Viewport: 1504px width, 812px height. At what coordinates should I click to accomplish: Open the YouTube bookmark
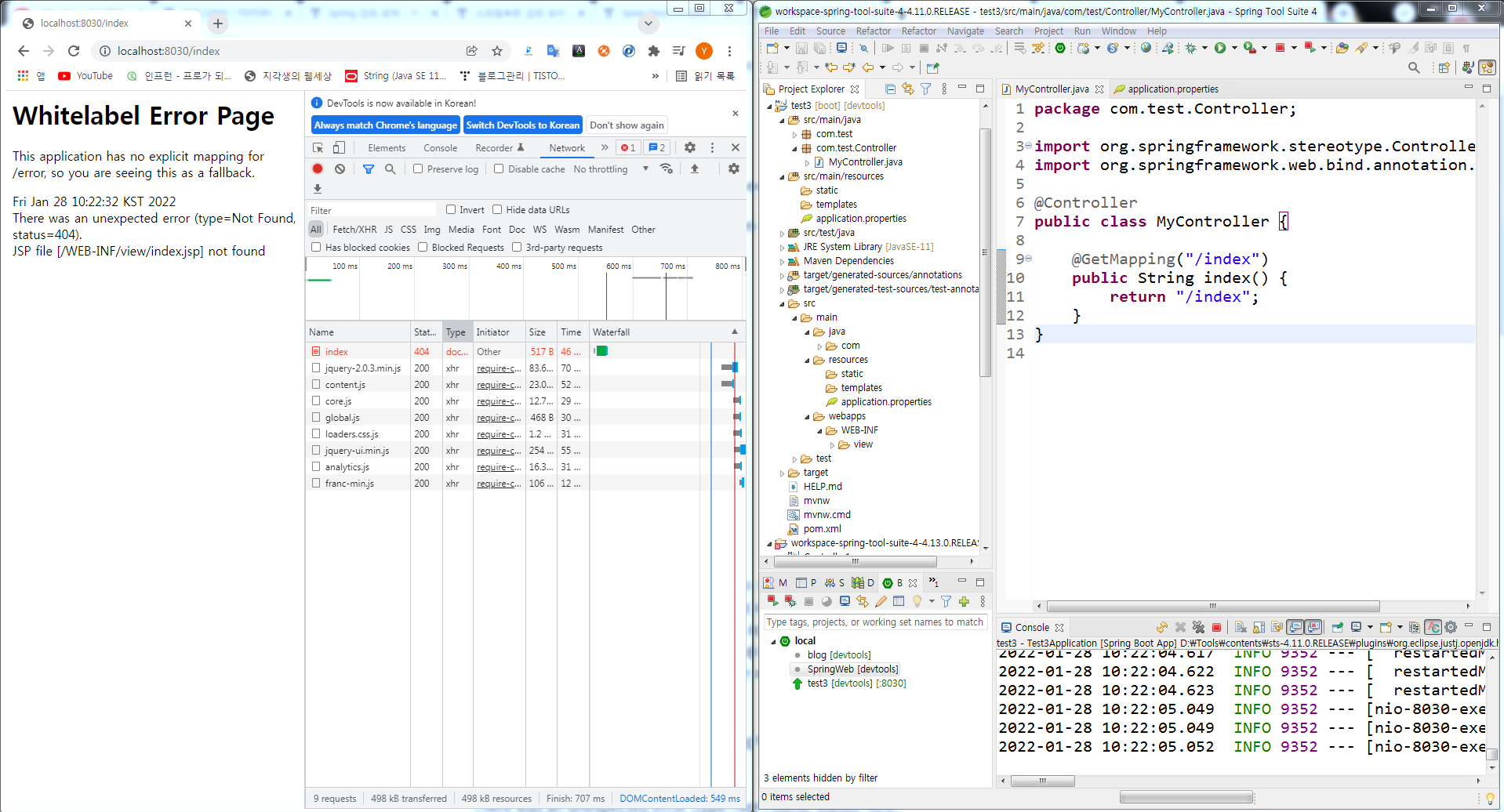click(x=85, y=75)
